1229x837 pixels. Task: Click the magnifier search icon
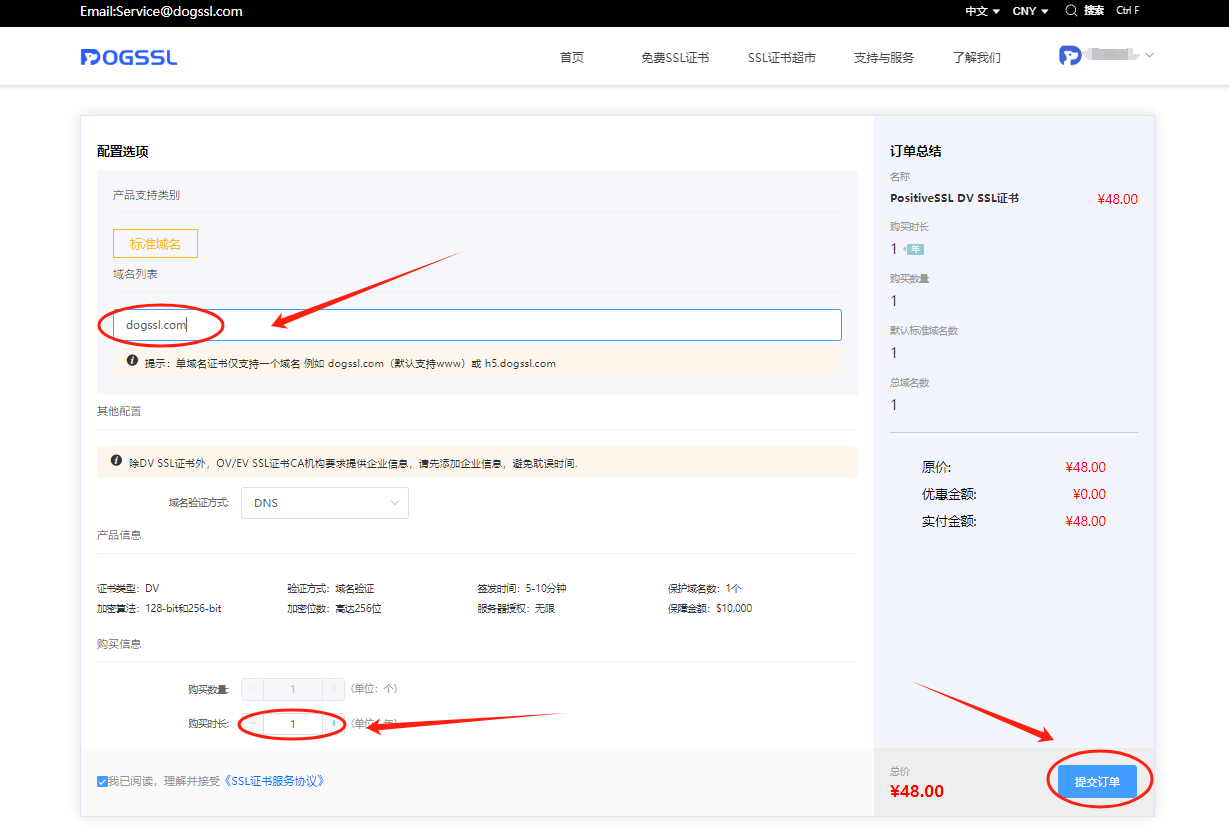[1072, 11]
